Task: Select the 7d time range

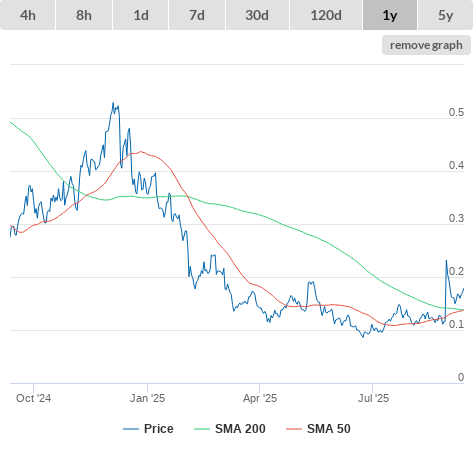Action: point(197,15)
